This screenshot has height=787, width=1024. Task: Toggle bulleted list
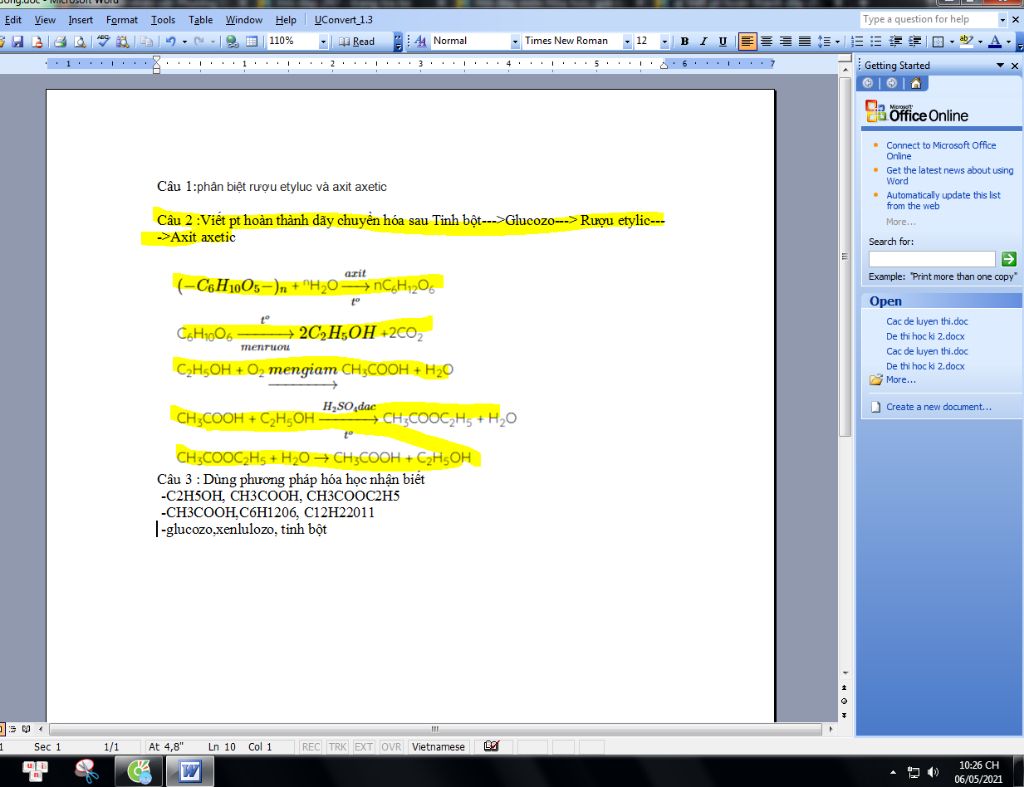point(876,41)
